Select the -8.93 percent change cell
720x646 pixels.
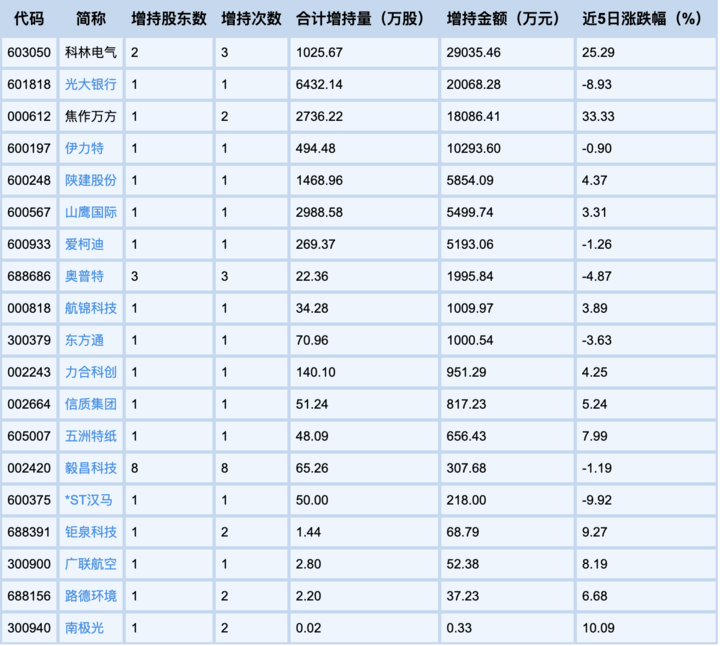[x=646, y=84]
